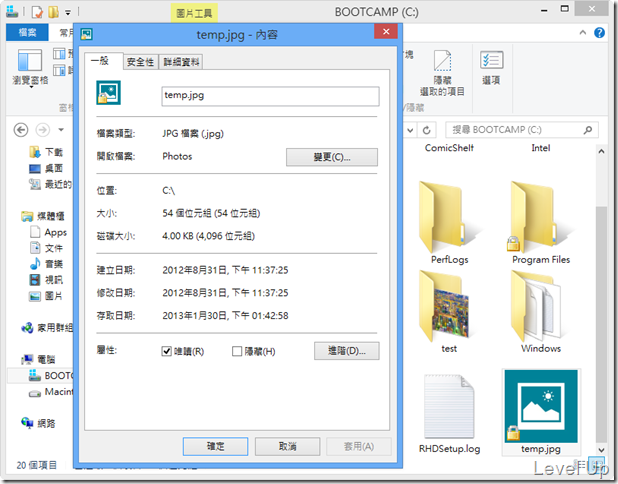Click the temp.jpg filename input field
The image size is (618, 484).
[x=270, y=96]
